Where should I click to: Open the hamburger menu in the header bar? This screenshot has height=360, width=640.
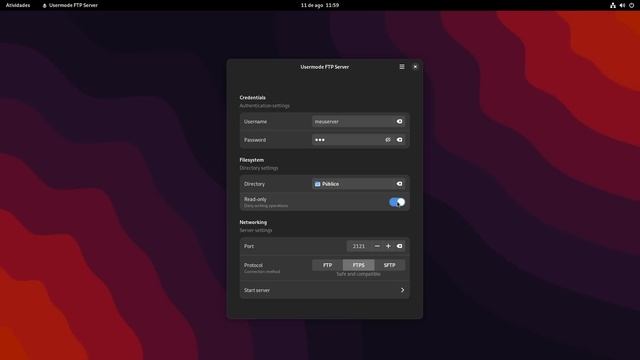[x=402, y=67]
